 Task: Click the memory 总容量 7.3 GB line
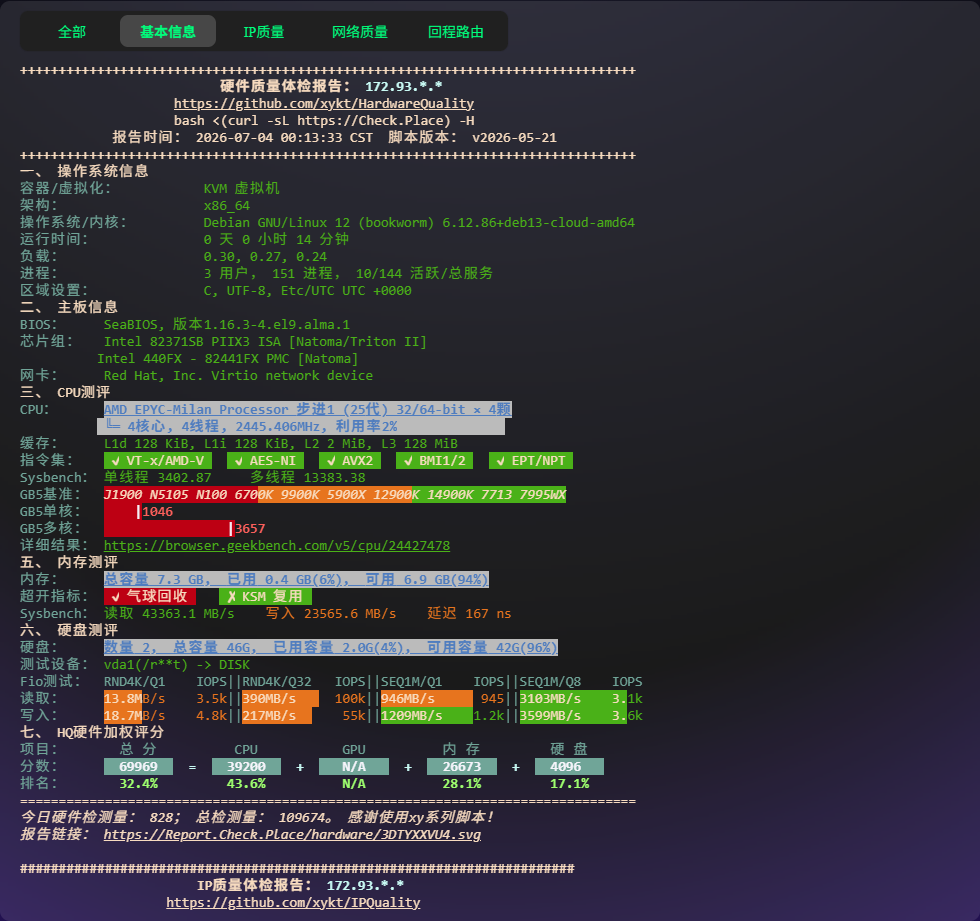296,579
